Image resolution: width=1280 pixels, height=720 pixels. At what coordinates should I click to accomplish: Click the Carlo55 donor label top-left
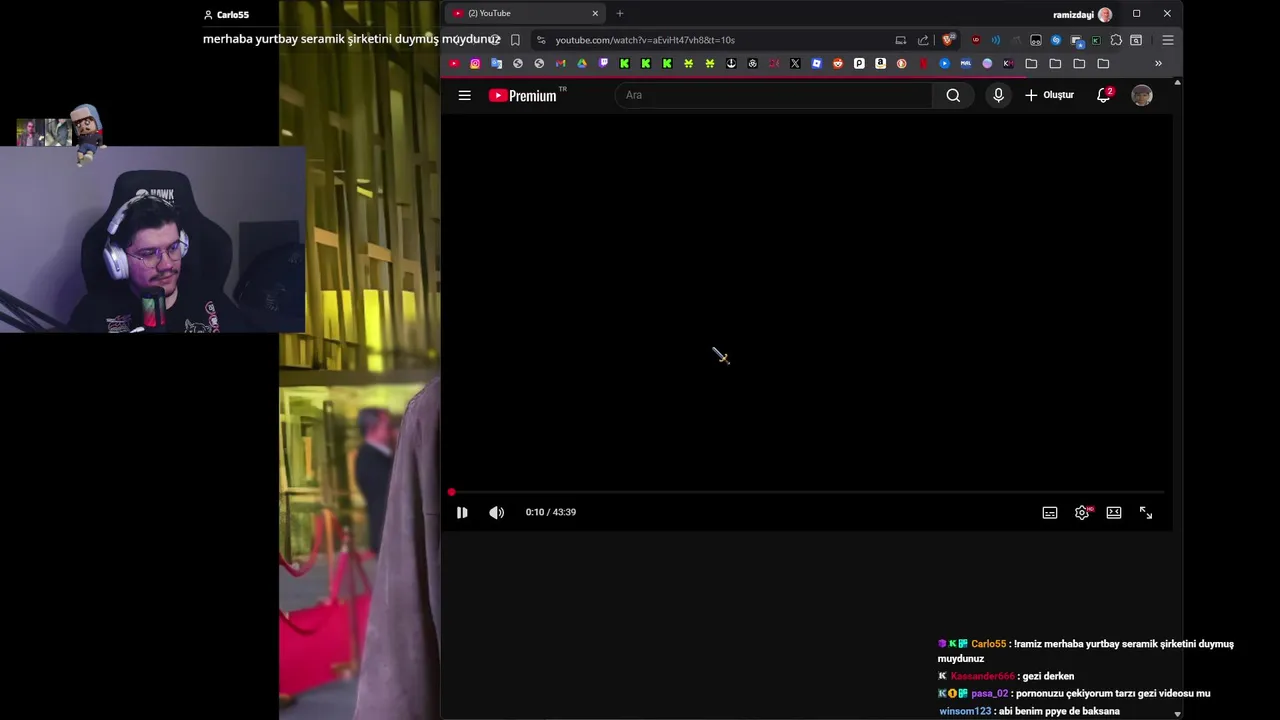click(x=226, y=15)
